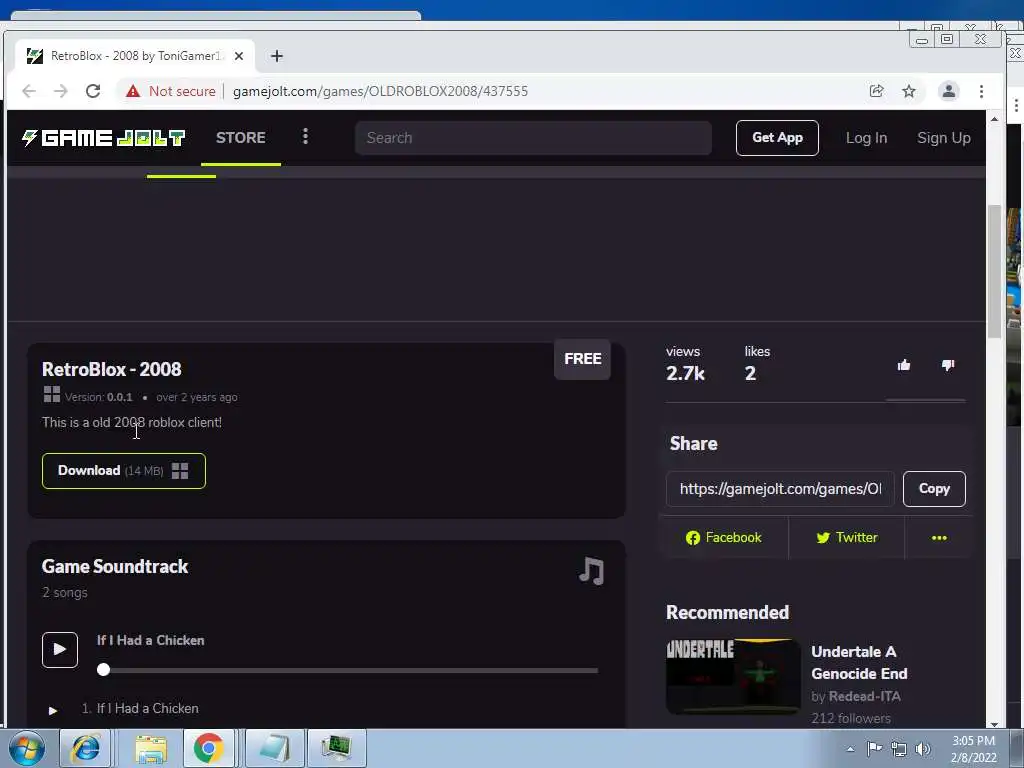Click the thumbs down dislike icon

coord(948,365)
